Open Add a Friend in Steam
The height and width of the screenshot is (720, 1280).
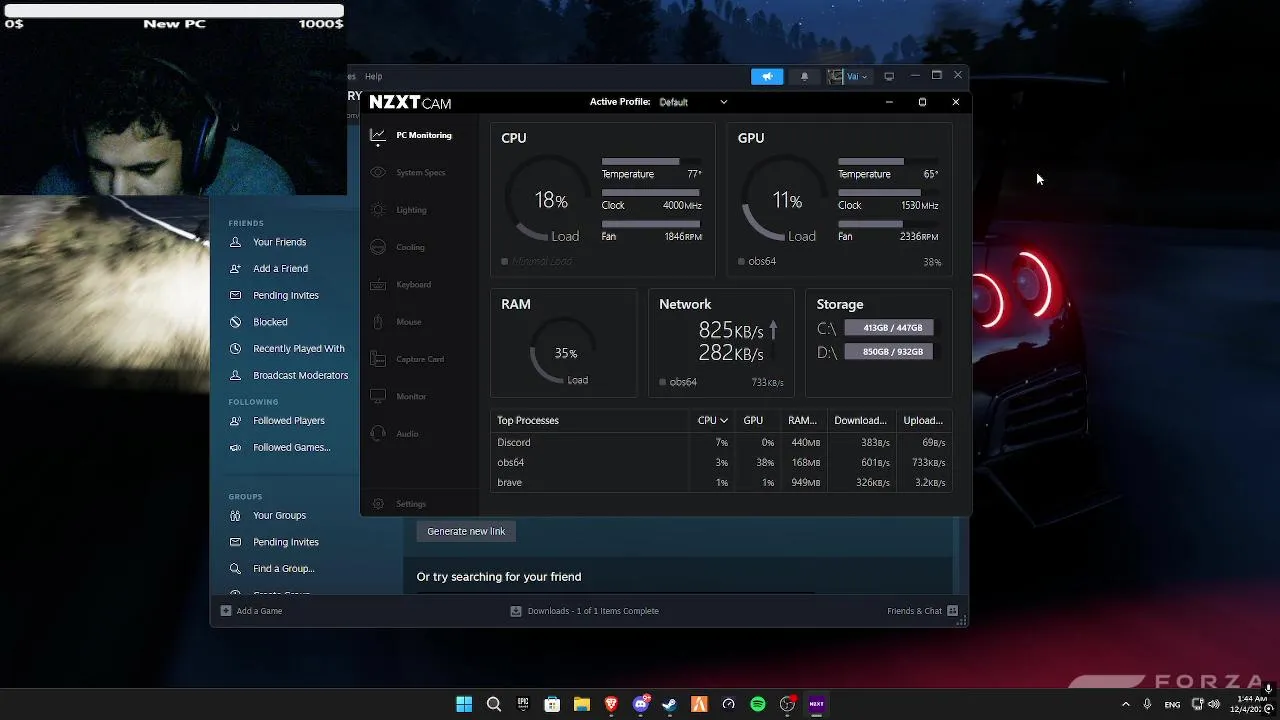(x=280, y=268)
